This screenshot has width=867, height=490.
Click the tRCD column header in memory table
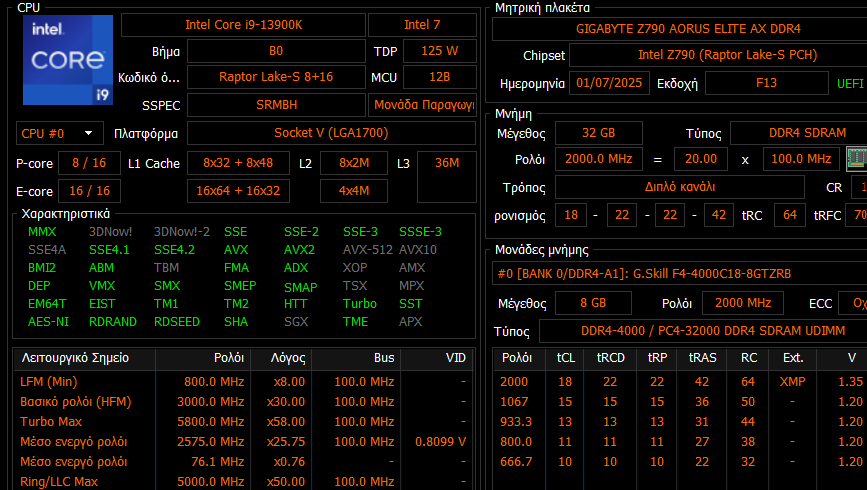tap(610, 358)
